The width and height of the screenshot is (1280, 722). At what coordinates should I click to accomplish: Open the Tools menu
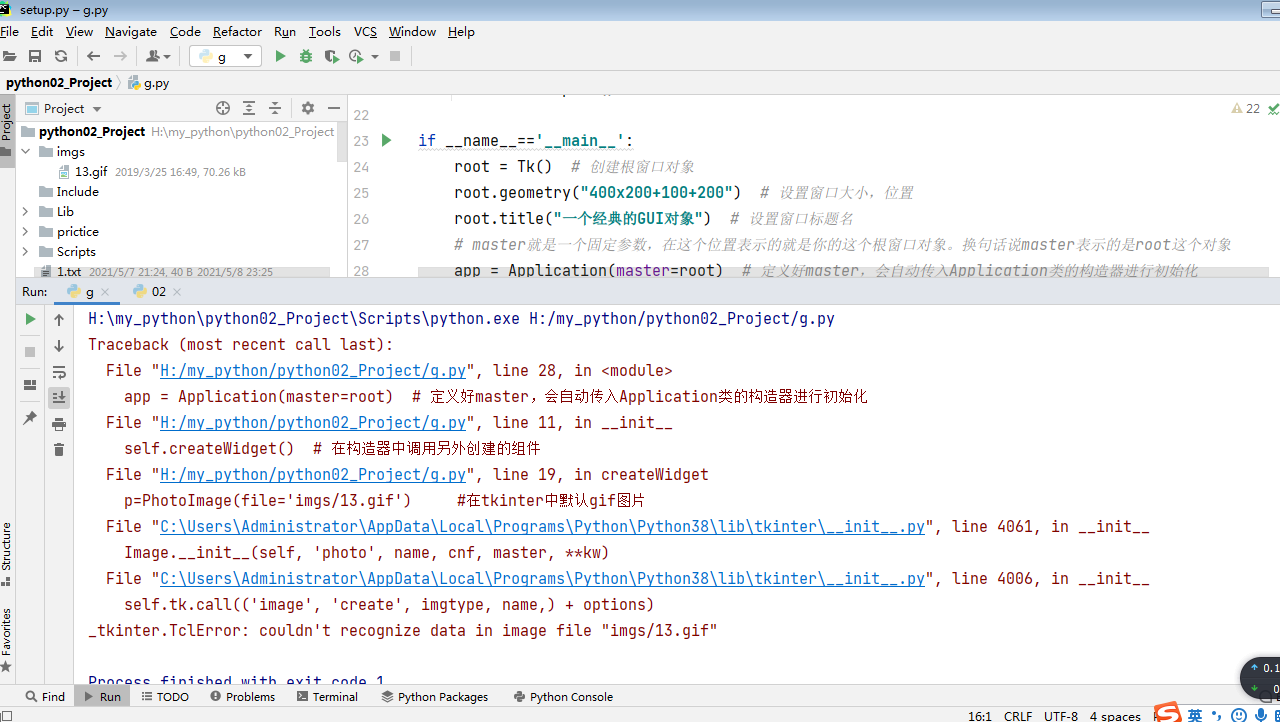[x=324, y=32]
